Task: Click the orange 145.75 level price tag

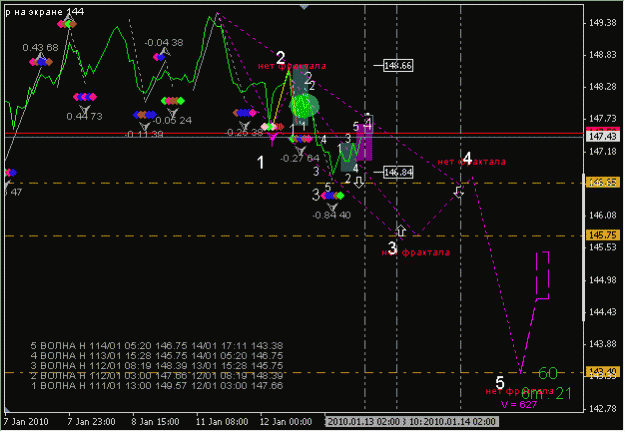Action: click(603, 235)
